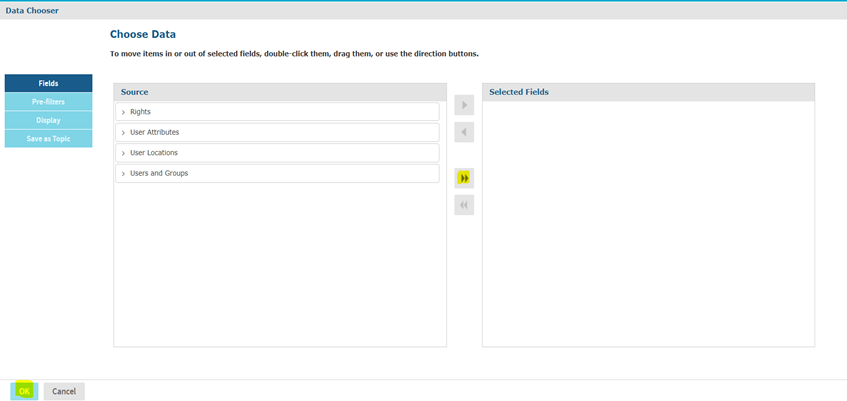847x401 pixels.
Task: Select the User Locations item label
Action: click(x=153, y=153)
